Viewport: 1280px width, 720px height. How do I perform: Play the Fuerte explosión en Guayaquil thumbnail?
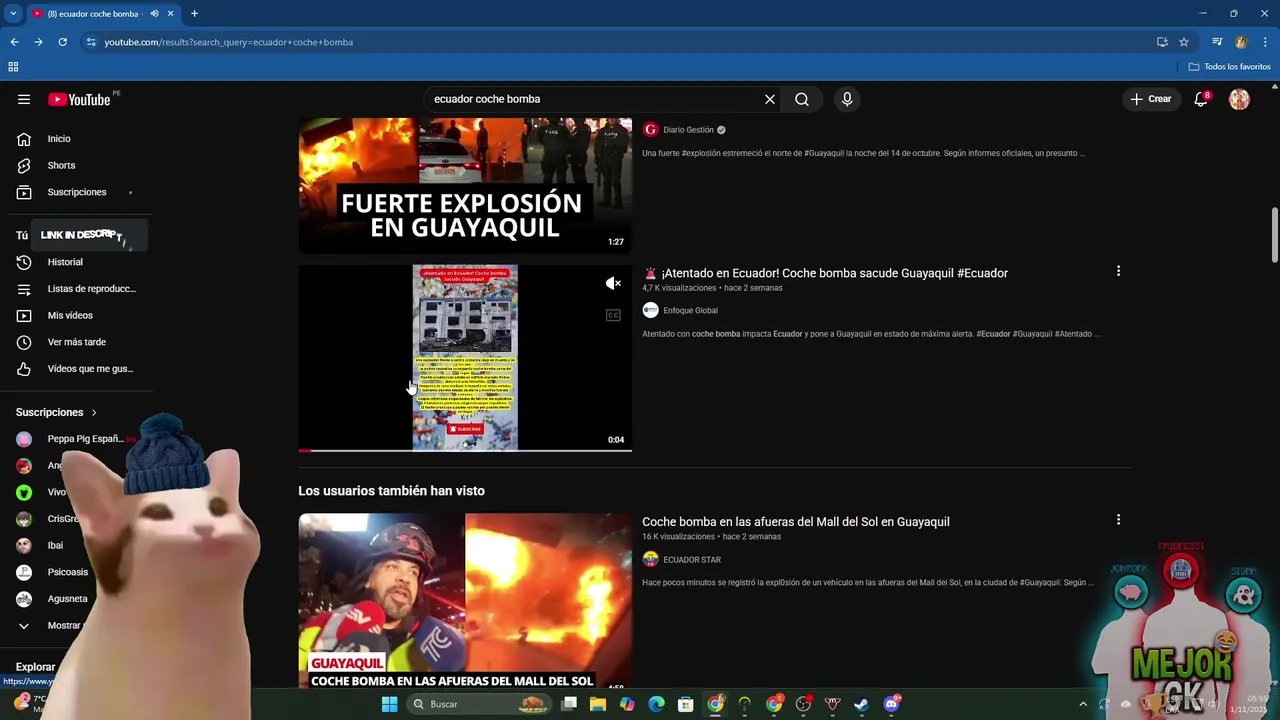point(465,185)
